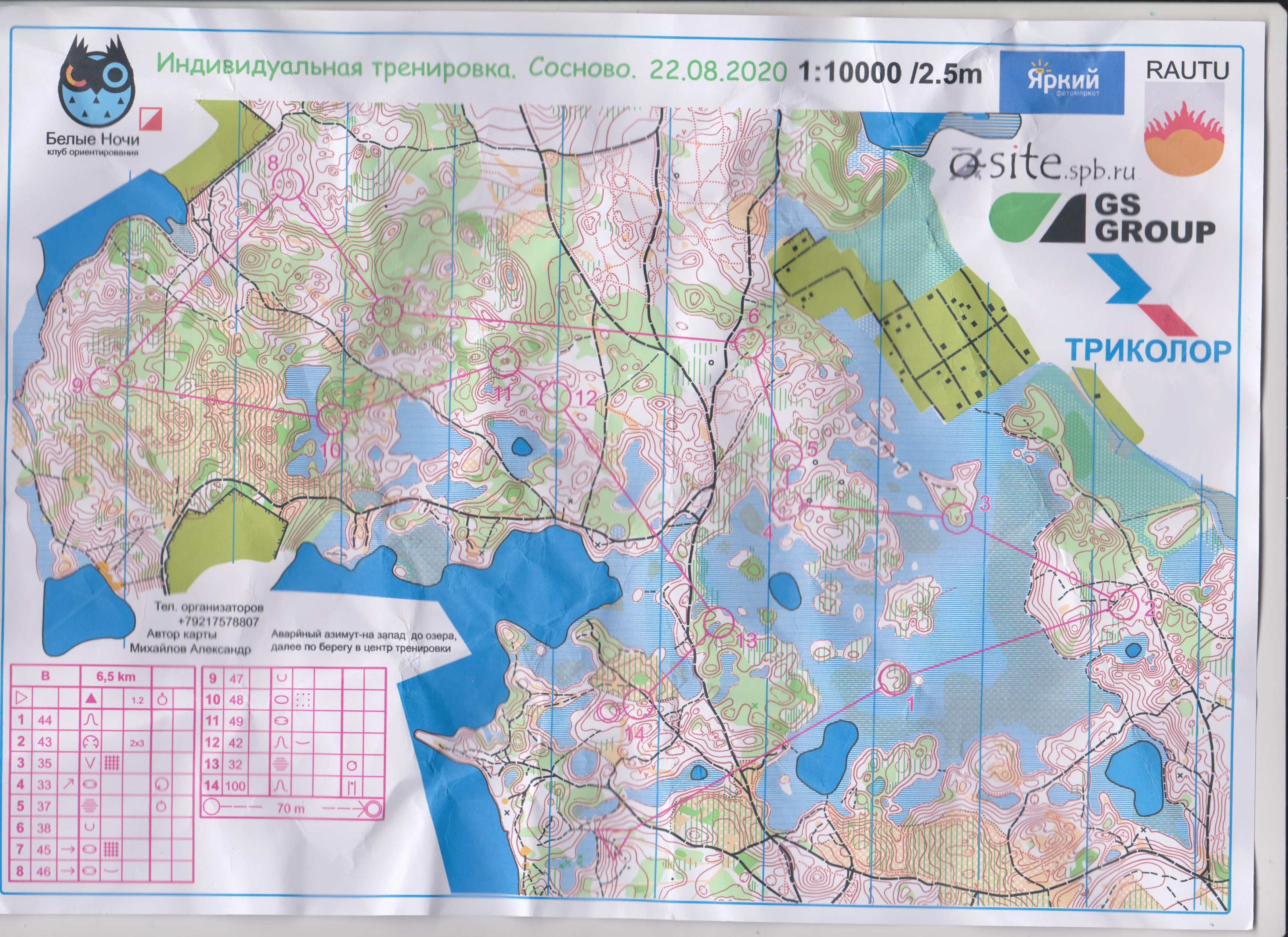The height and width of the screenshot is (937, 1288).
Task: Click the '70 m' finish distance text
Action: coord(291,808)
